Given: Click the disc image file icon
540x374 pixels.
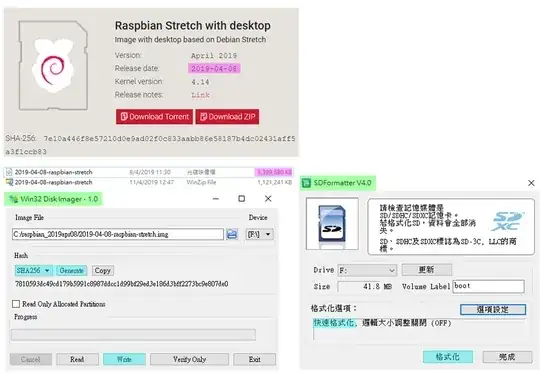Looking at the screenshot, I should [x=9, y=172].
